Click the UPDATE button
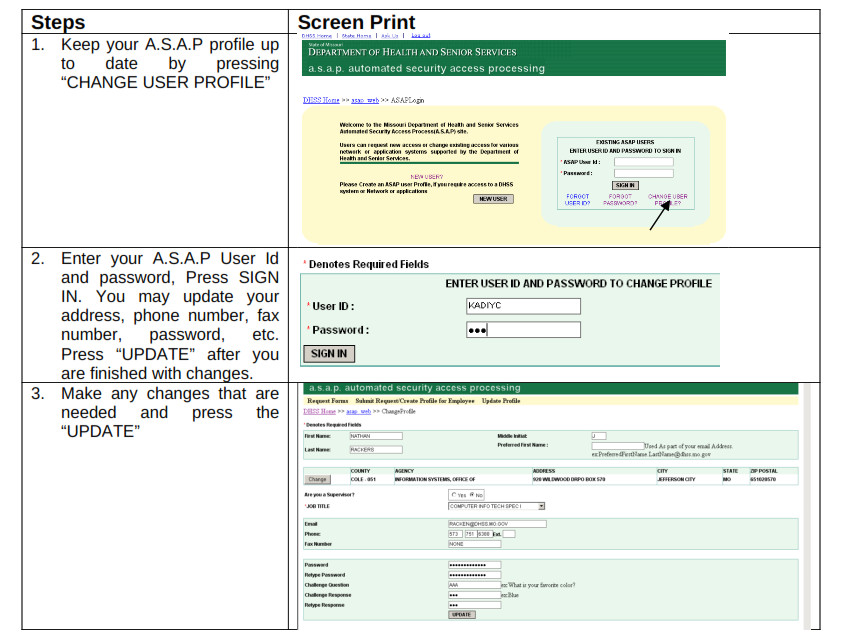Image resolution: width=845 pixels, height=644 pixels. coord(461,614)
